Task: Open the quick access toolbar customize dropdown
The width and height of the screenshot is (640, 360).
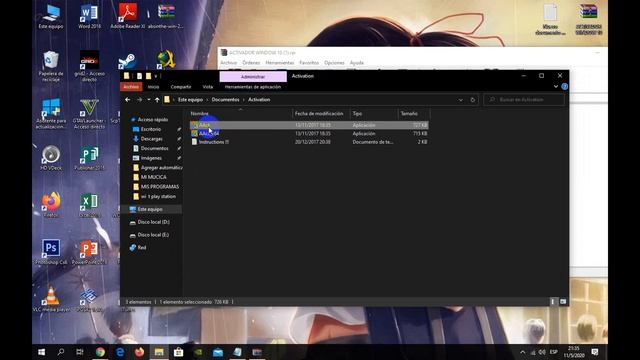Action: point(156,76)
